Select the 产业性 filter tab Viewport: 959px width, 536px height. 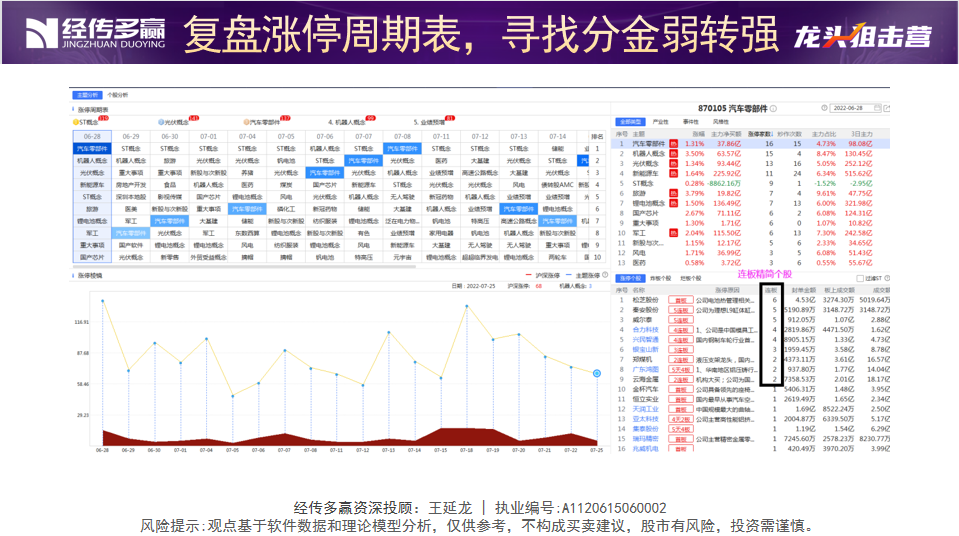click(x=661, y=122)
